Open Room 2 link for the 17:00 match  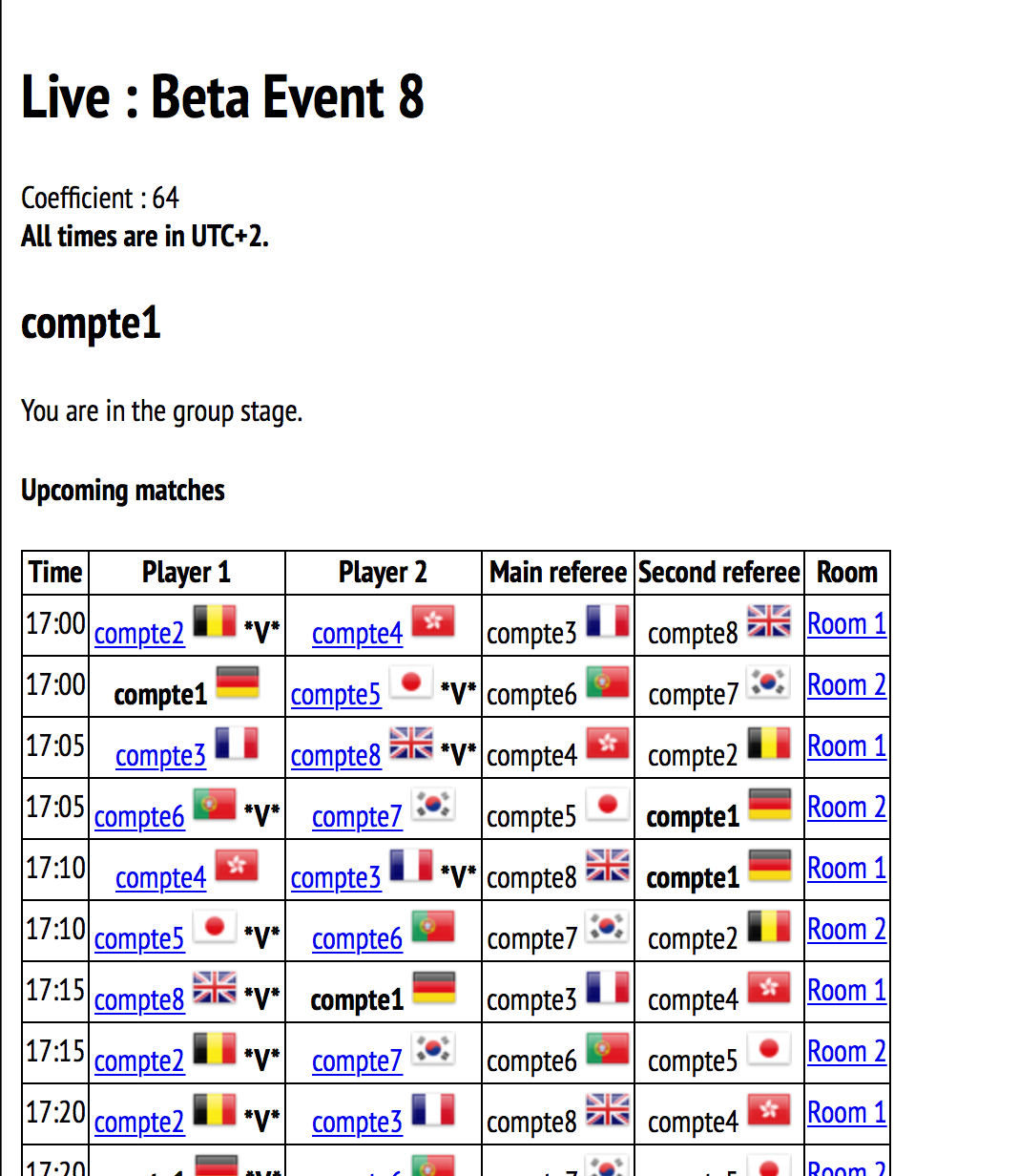click(846, 685)
